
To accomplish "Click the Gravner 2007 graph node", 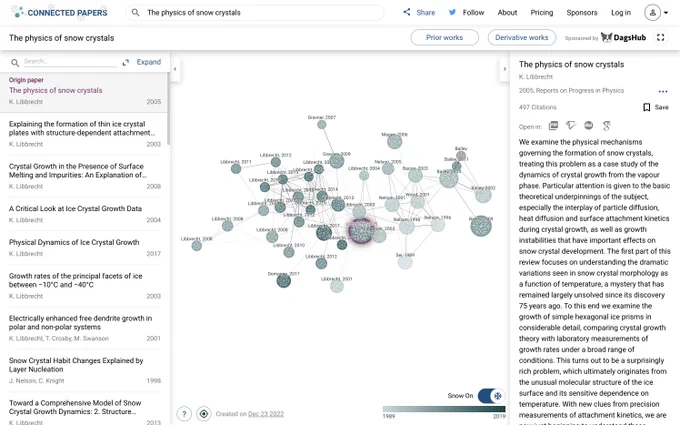I will 321,124.
